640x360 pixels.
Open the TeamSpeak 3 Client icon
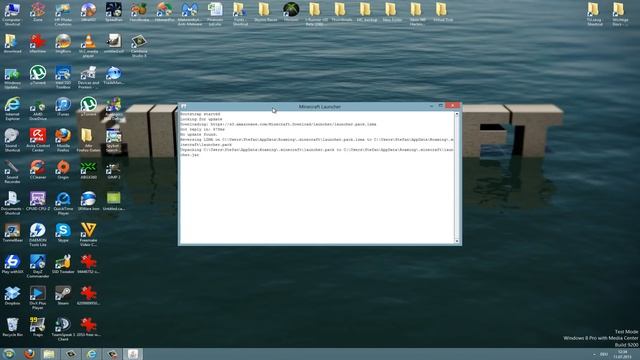tap(63, 329)
